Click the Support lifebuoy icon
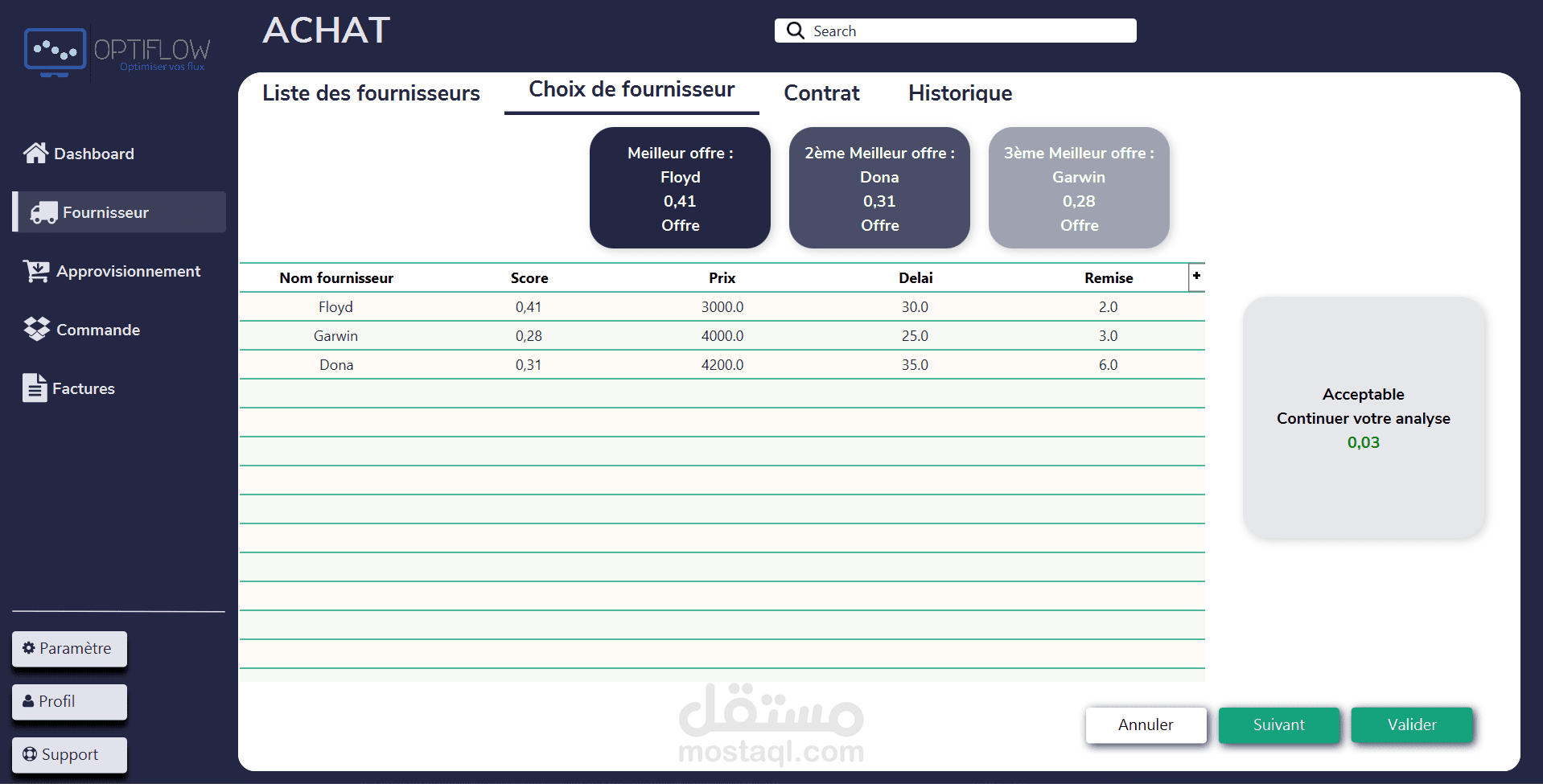 (30, 754)
